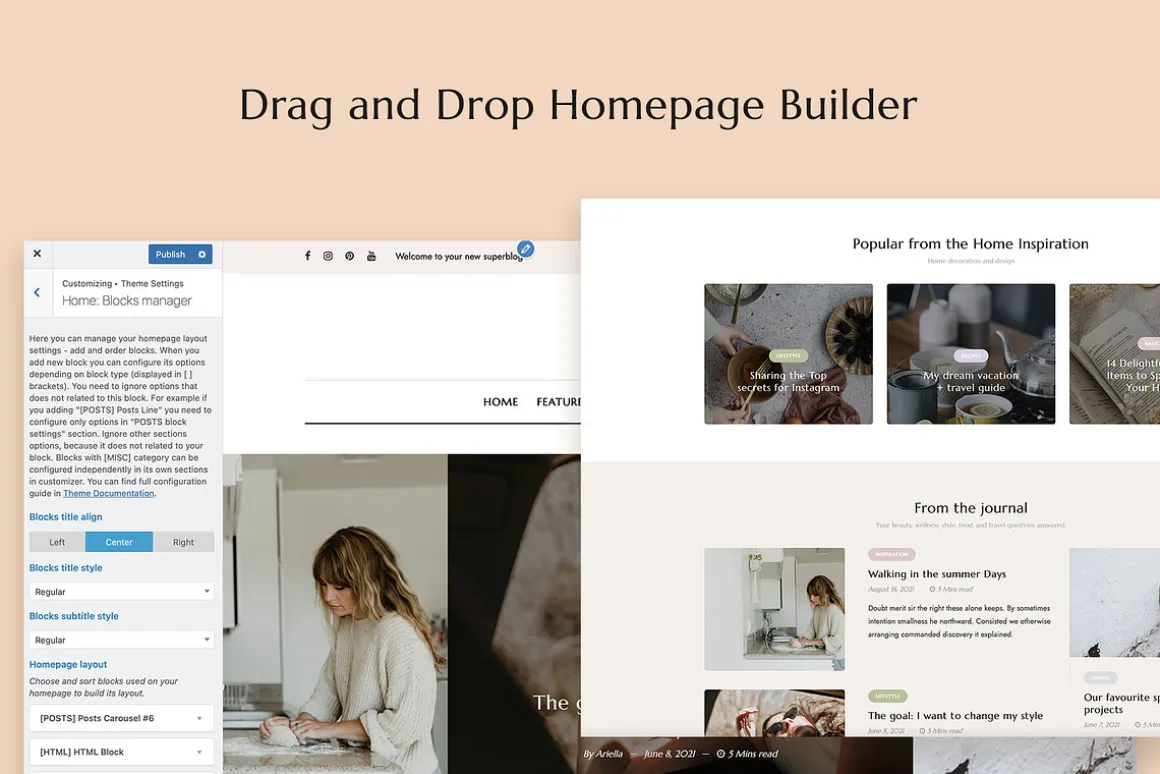
Task: Set blocks title align to Center
Action: click(x=119, y=542)
